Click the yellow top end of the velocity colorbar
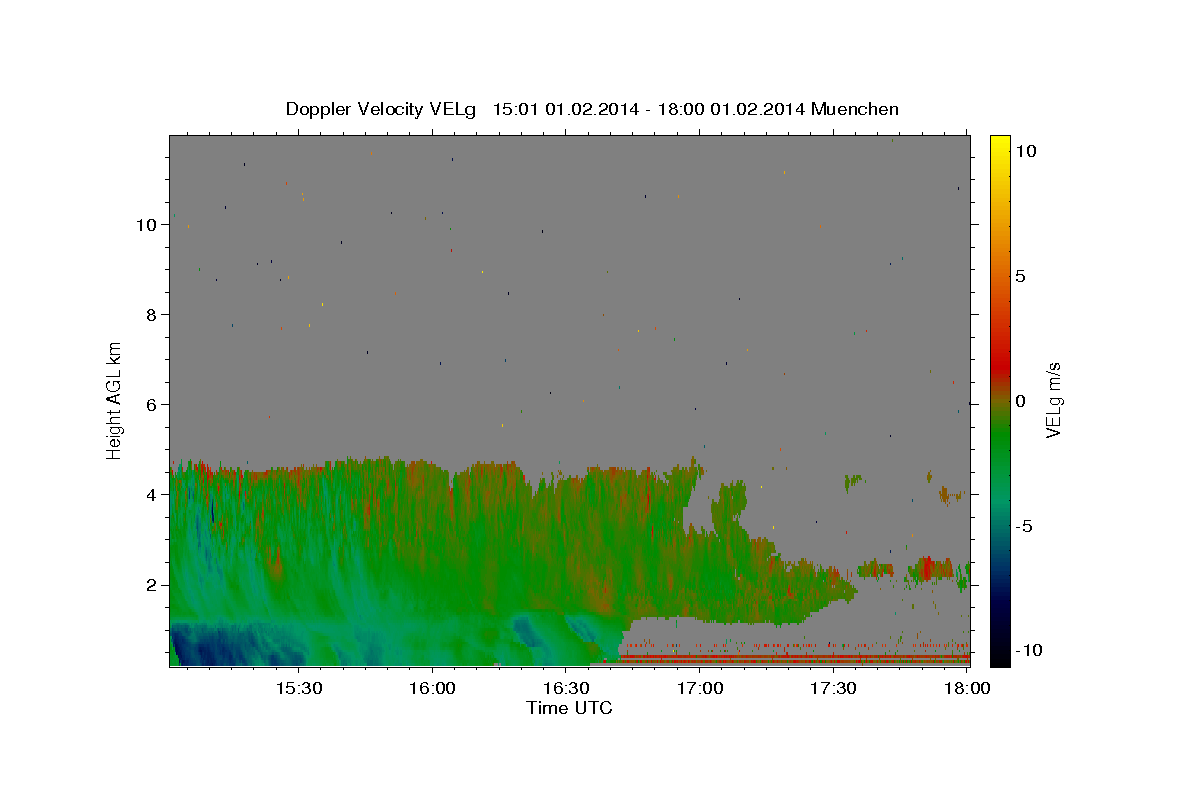This screenshot has width=1200, height=800. [x=999, y=145]
